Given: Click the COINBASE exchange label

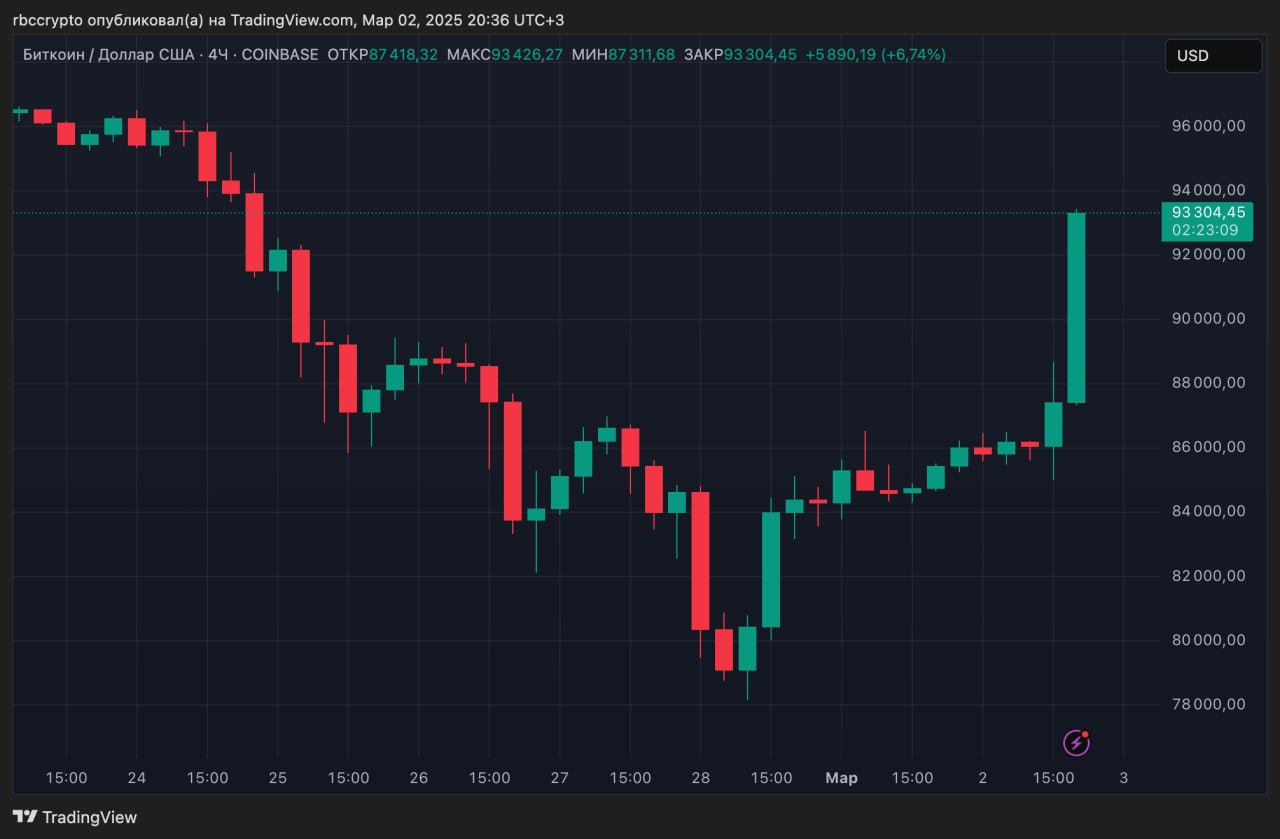Looking at the screenshot, I should pos(280,55).
